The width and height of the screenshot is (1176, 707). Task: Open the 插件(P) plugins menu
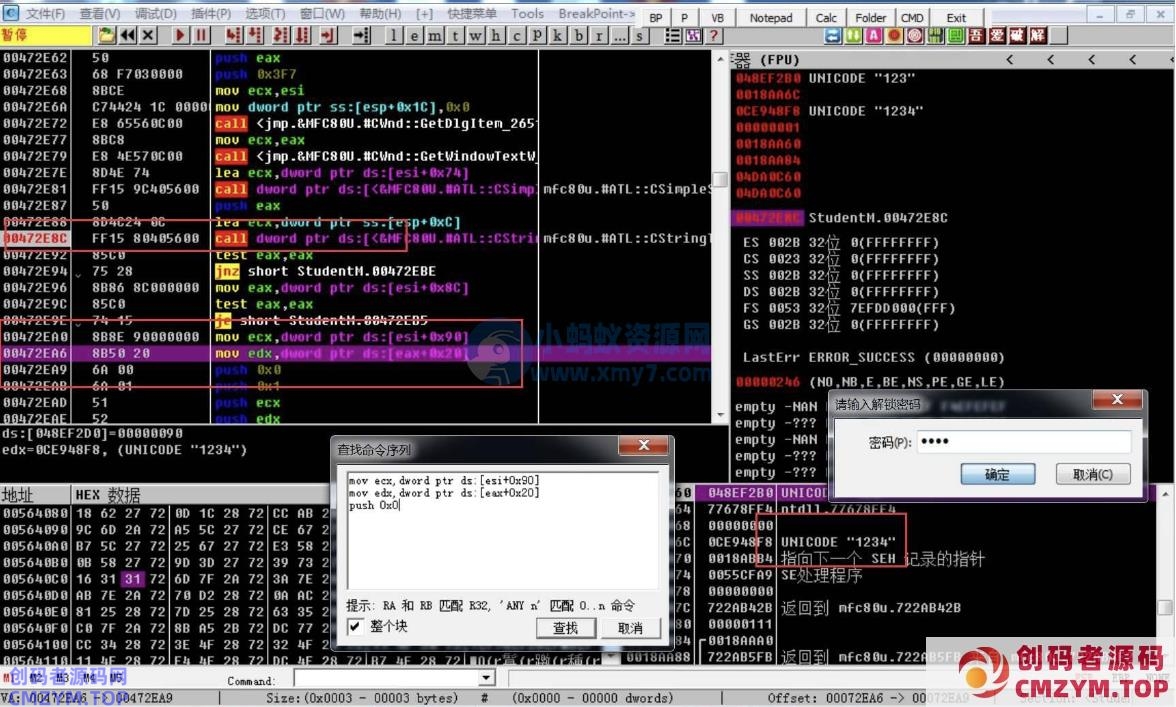tap(210, 14)
